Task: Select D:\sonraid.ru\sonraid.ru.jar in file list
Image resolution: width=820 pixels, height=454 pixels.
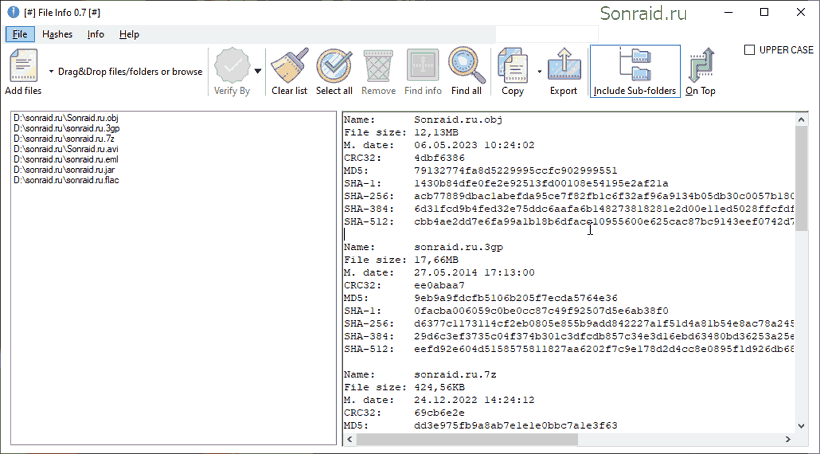Action: pyautogui.click(x=64, y=170)
